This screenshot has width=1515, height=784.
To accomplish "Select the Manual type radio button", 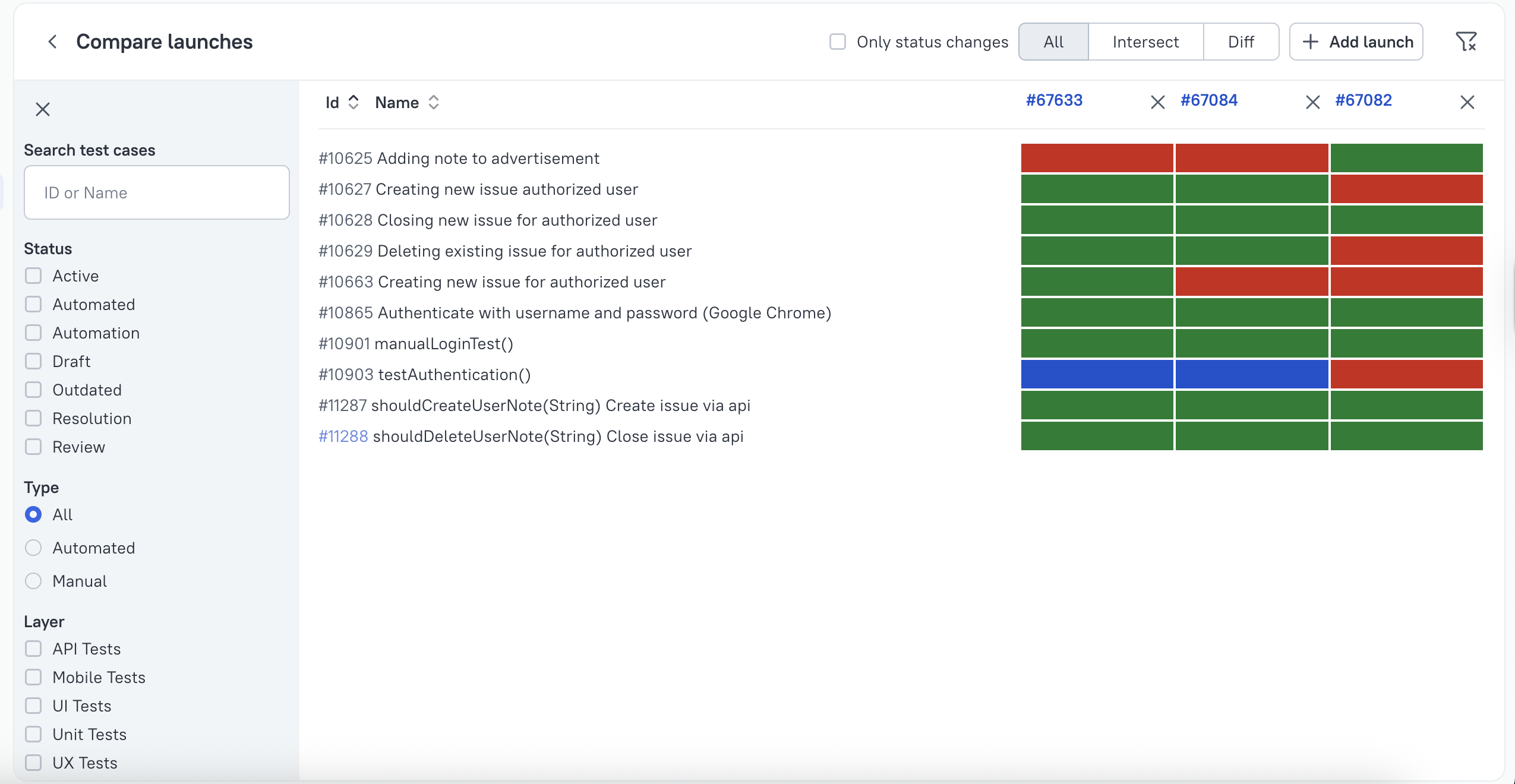I will (34, 581).
